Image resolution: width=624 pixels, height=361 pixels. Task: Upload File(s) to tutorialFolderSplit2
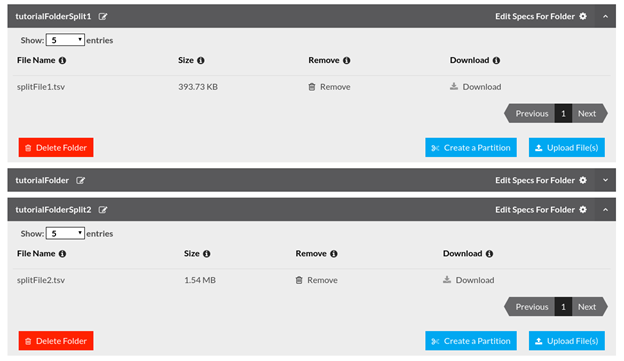tap(567, 341)
